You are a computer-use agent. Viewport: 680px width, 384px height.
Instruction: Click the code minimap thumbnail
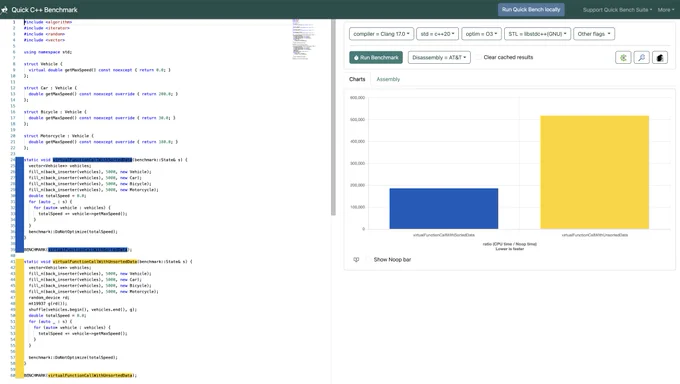pyautogui.click(x=303, y=39)
